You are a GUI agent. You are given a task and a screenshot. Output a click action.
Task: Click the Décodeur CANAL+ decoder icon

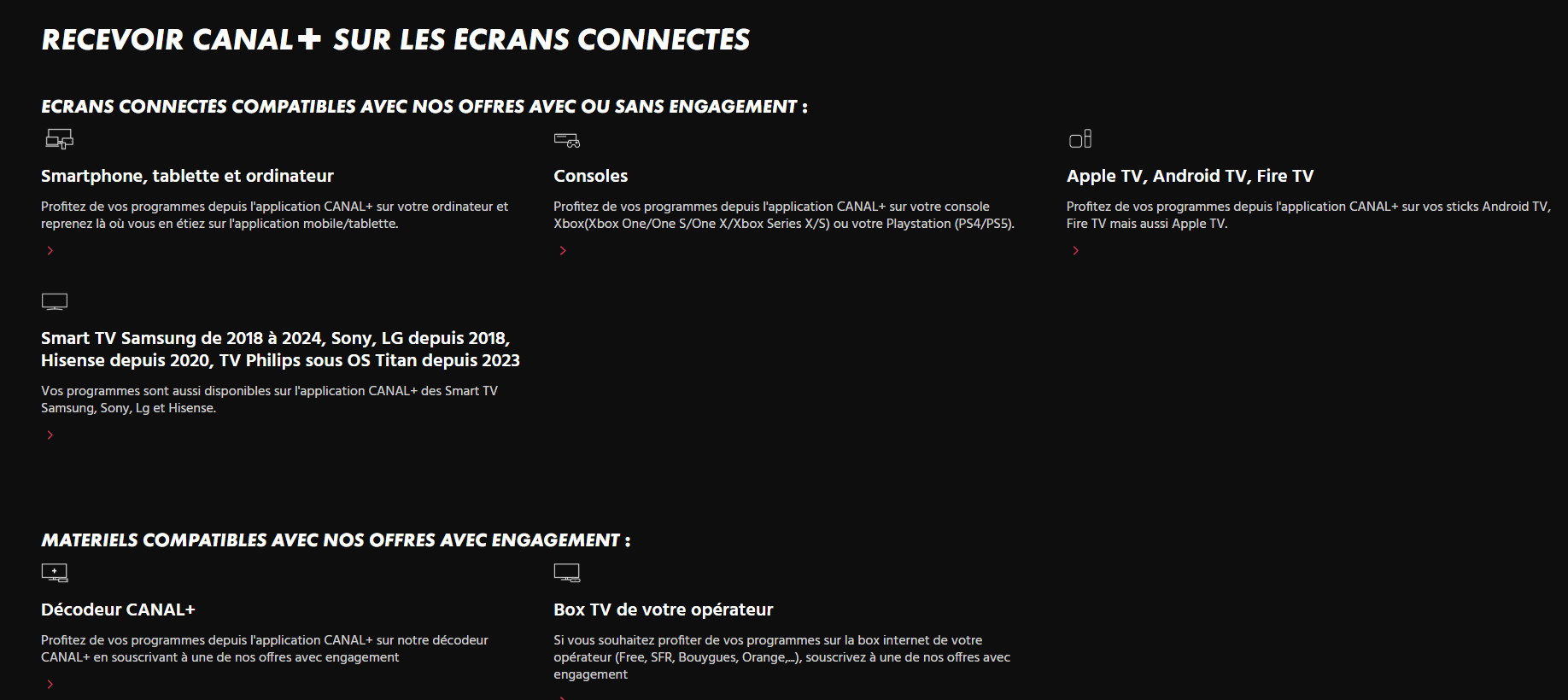pyautogui.click(x=55, y=573)
